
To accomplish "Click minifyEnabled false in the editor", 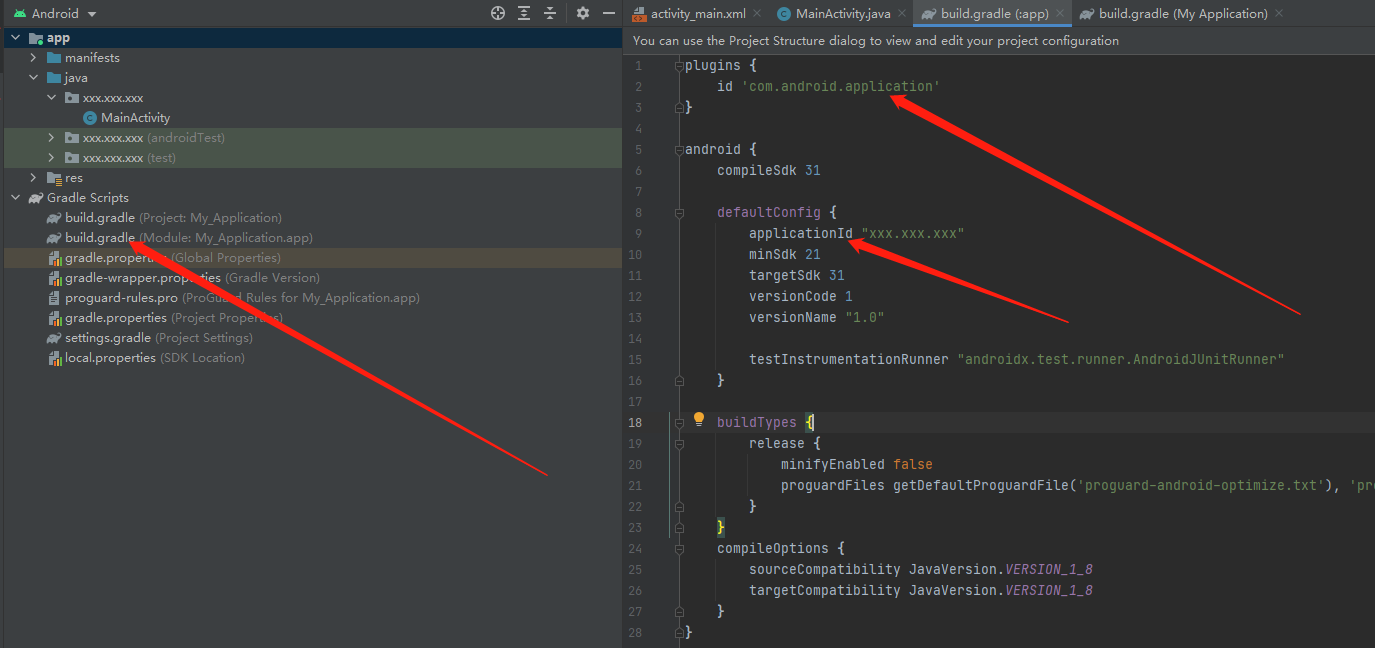I will 856,465.
